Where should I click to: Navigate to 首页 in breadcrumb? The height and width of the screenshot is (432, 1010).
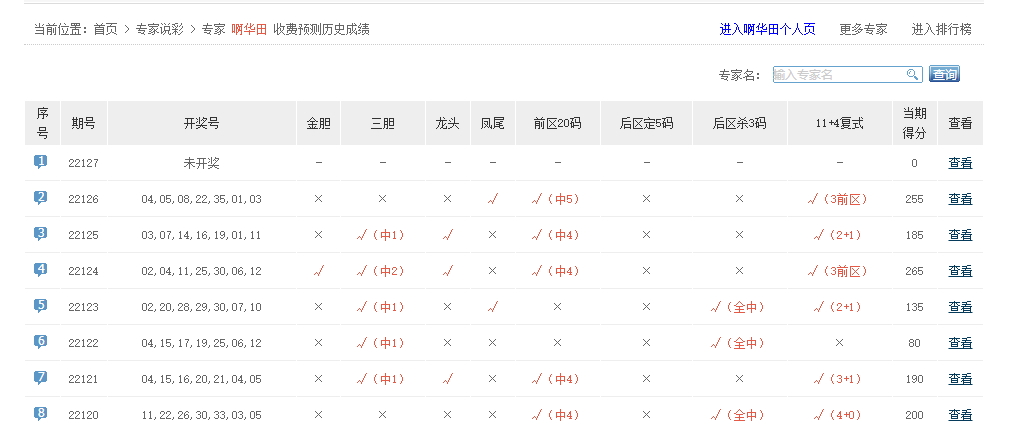[x=106, y=29]
